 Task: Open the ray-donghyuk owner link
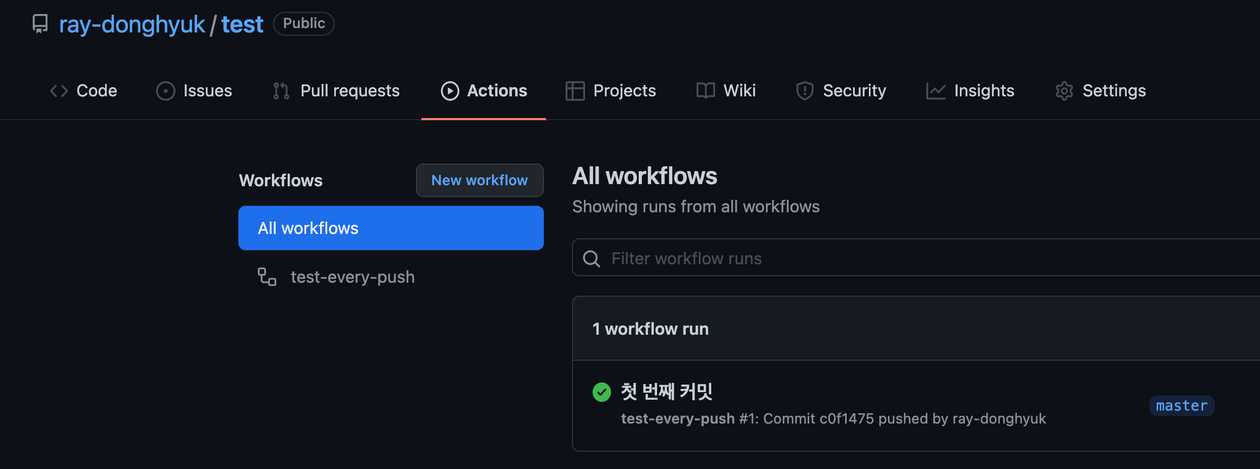132,24
